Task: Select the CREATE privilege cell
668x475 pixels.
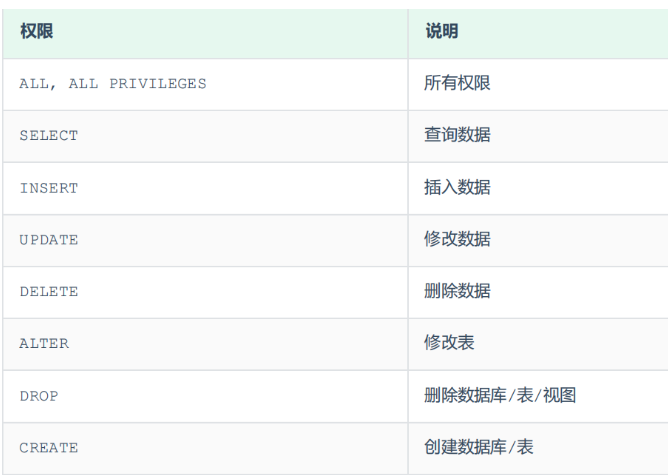Action: tap(48, 448)
